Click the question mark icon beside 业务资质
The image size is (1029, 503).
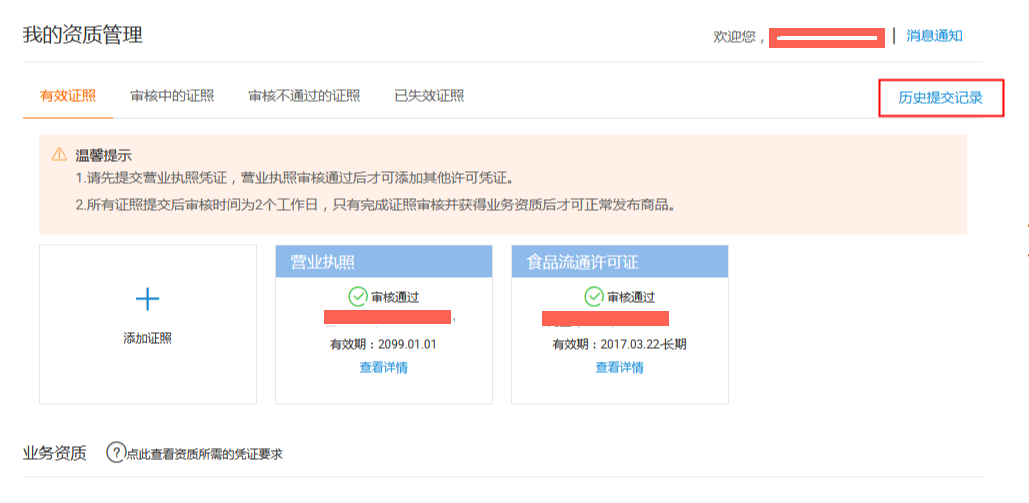(x=116, y=453)
